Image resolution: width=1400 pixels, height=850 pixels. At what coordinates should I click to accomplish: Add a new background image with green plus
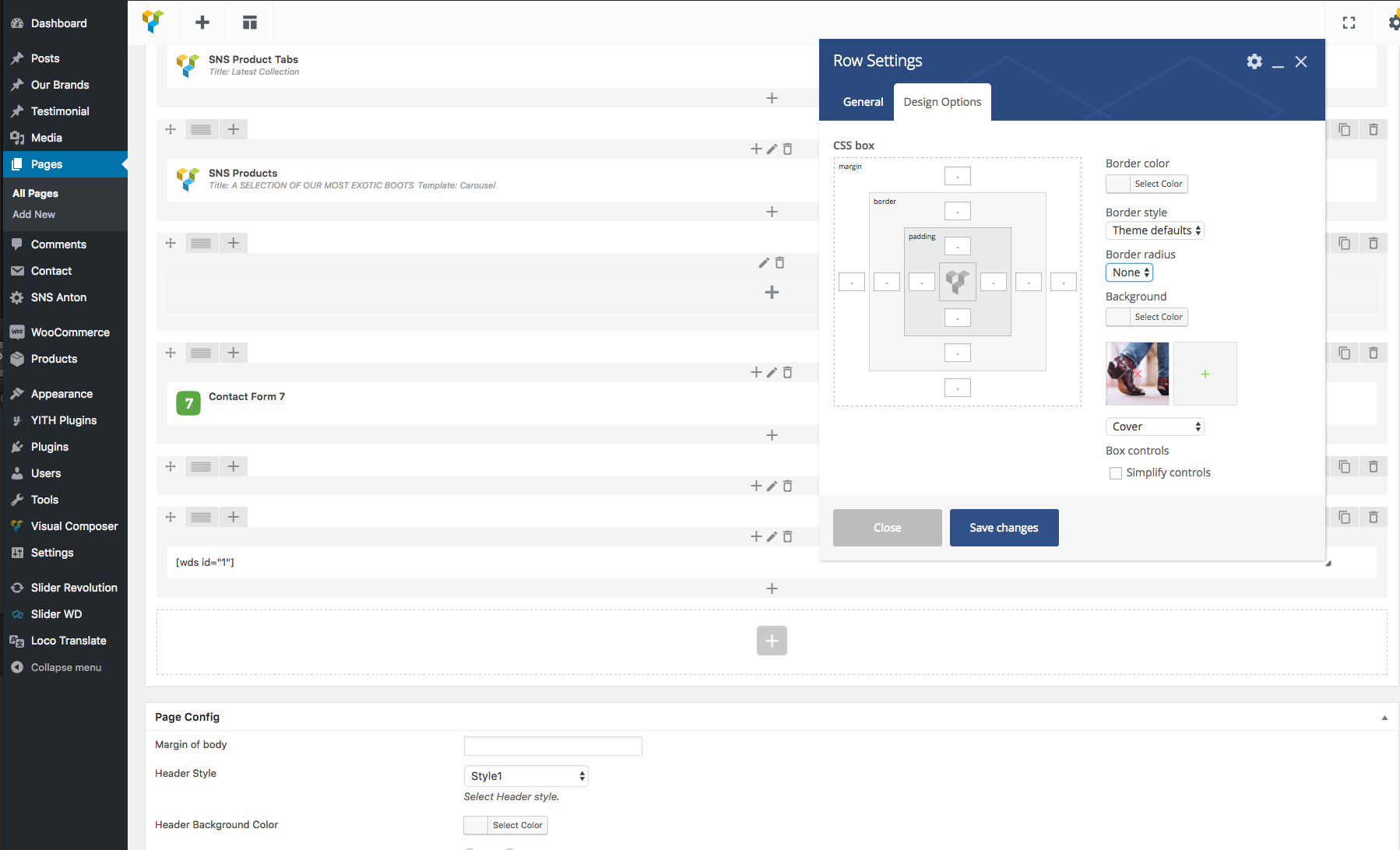1205,374
